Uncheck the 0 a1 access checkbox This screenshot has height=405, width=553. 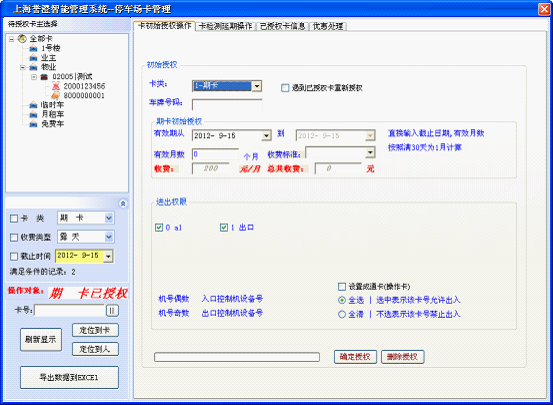(159, 228)
